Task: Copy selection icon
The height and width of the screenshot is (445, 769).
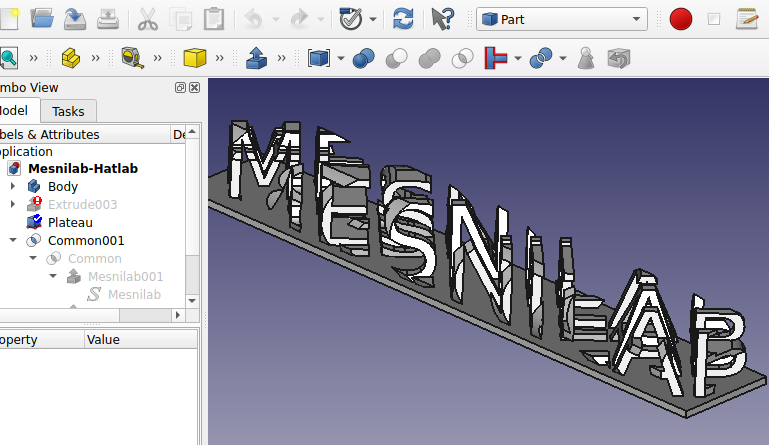Action: pyautogui.click(x=180, y=20)
